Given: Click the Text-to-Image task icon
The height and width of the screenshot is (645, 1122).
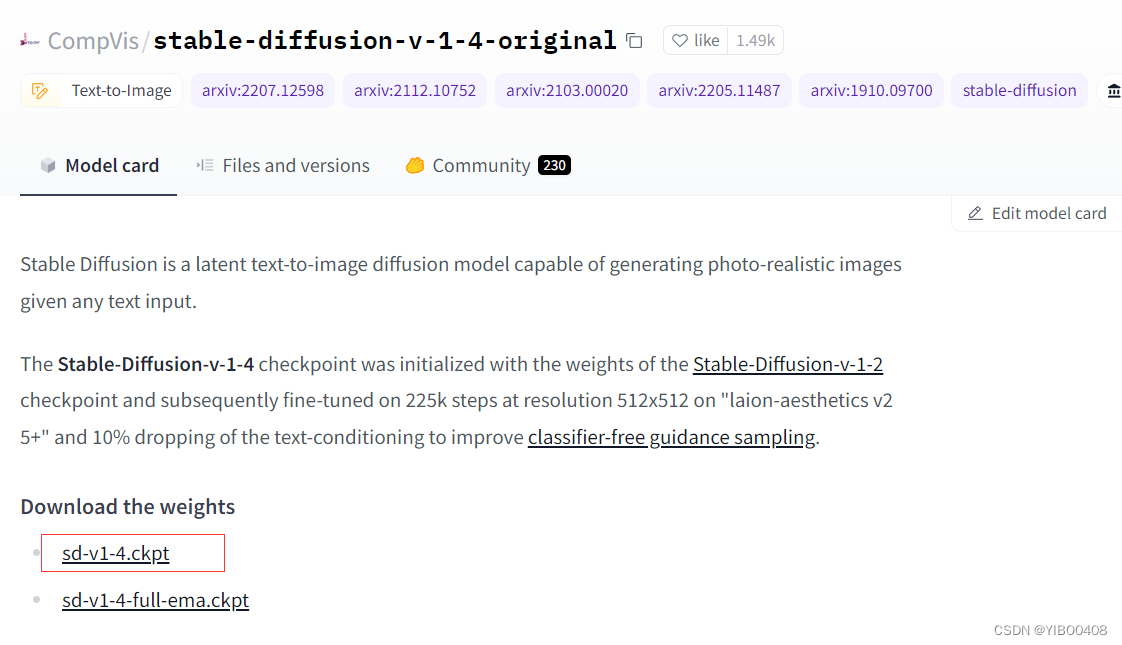Looking at the screenshot, I should click(40, 91).
